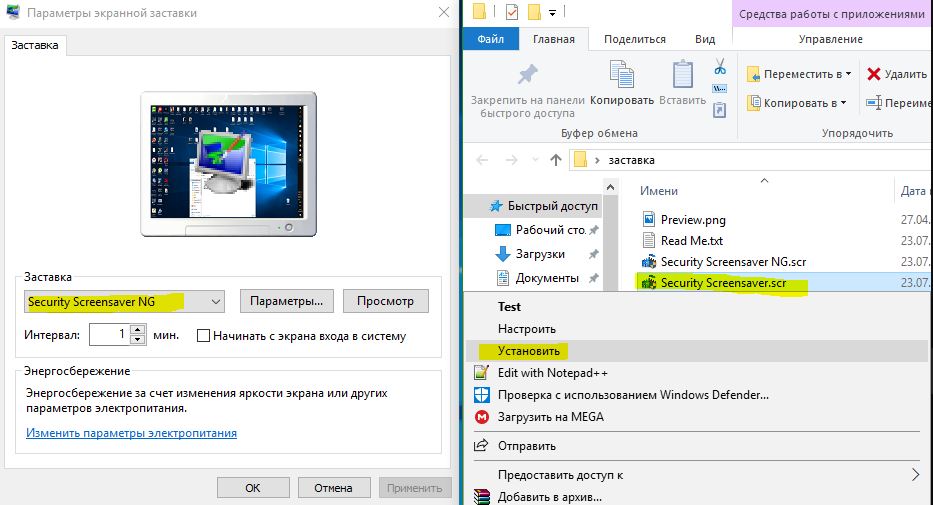The image size is (933, 505).
Task: Click the Forward arrow in Explorer navigation
Action: [511, 159]
